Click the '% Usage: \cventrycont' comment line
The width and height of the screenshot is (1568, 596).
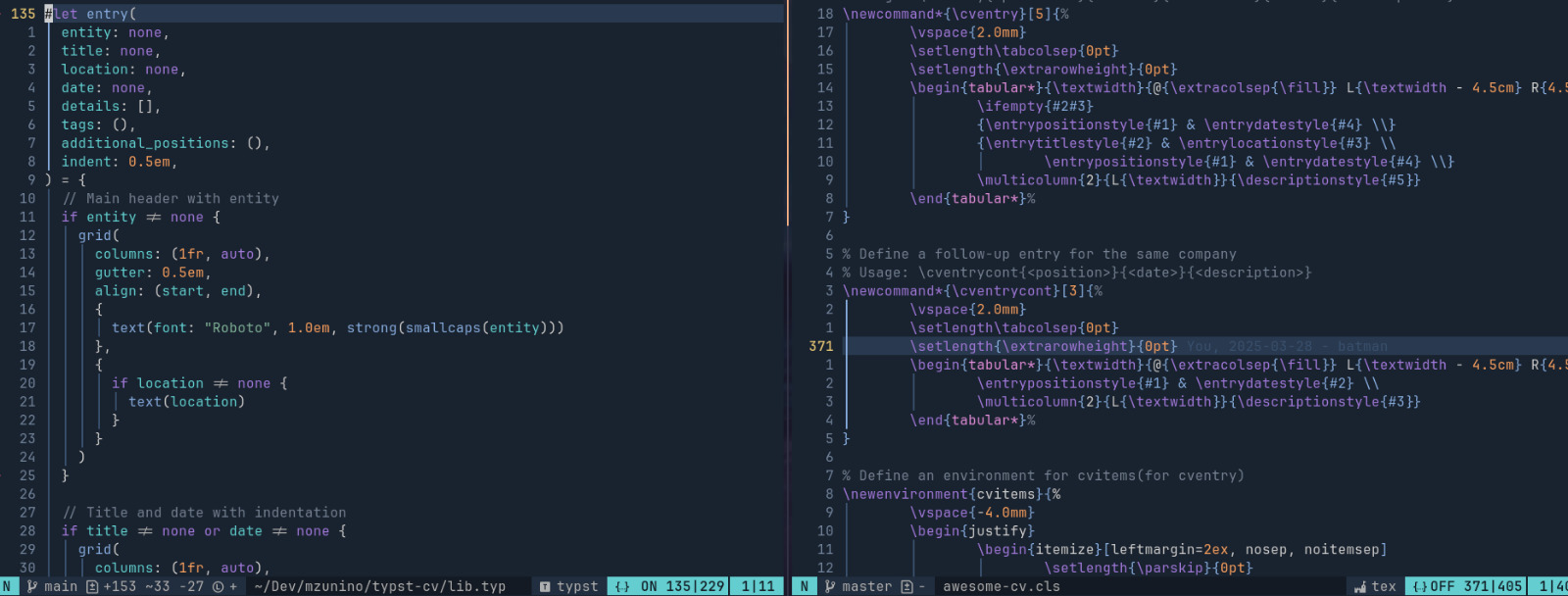pyautogui.click(x=1077, y=273)
